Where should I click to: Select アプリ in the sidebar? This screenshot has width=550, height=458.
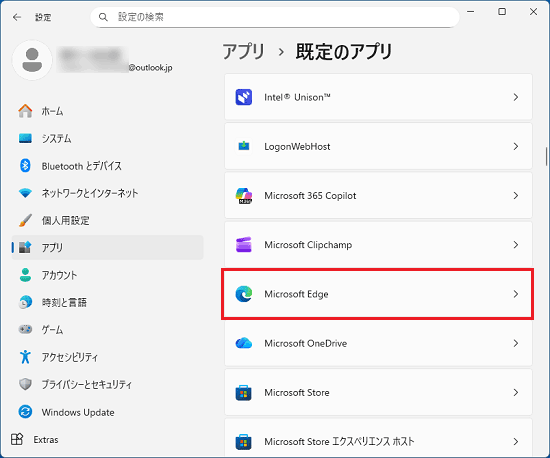click(x=107, y=247)
